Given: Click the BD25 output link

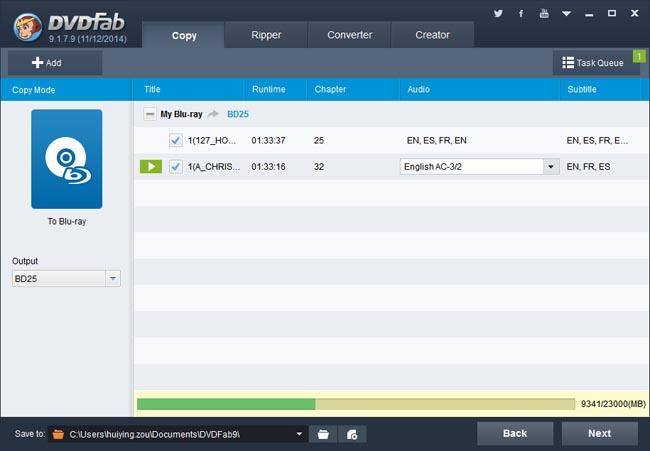Looking at the screenshot, I should (x=238, y=114).
